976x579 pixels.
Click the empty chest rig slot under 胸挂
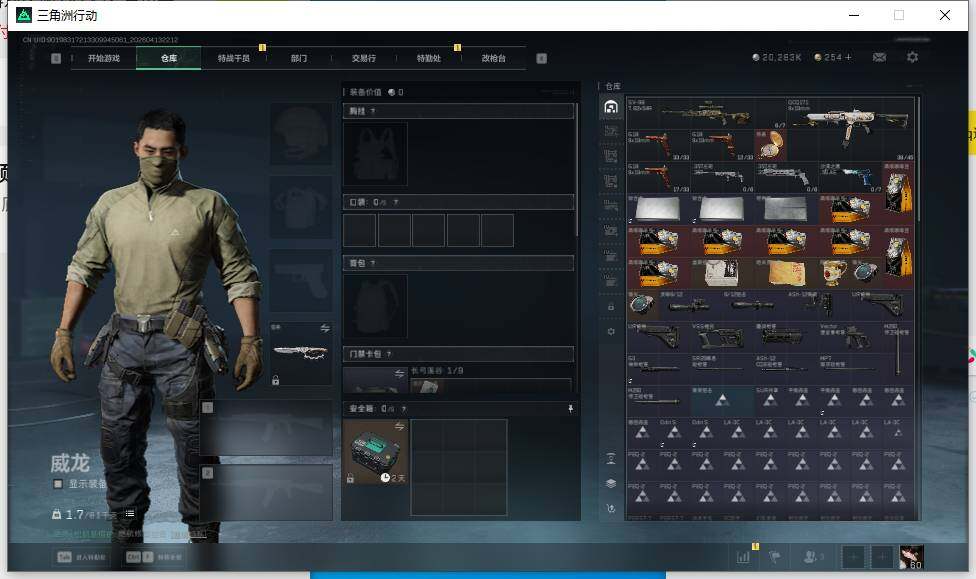click(375, 154)
